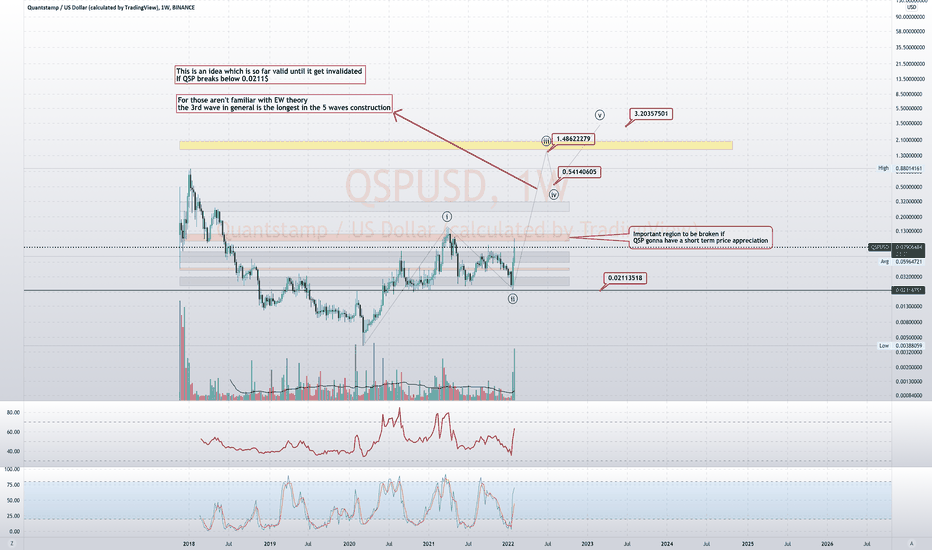This screenshot has width=932, height=550.
Task: Click the Quantstamp / US Dollar chart title
Action: click(x=111, y=8)
